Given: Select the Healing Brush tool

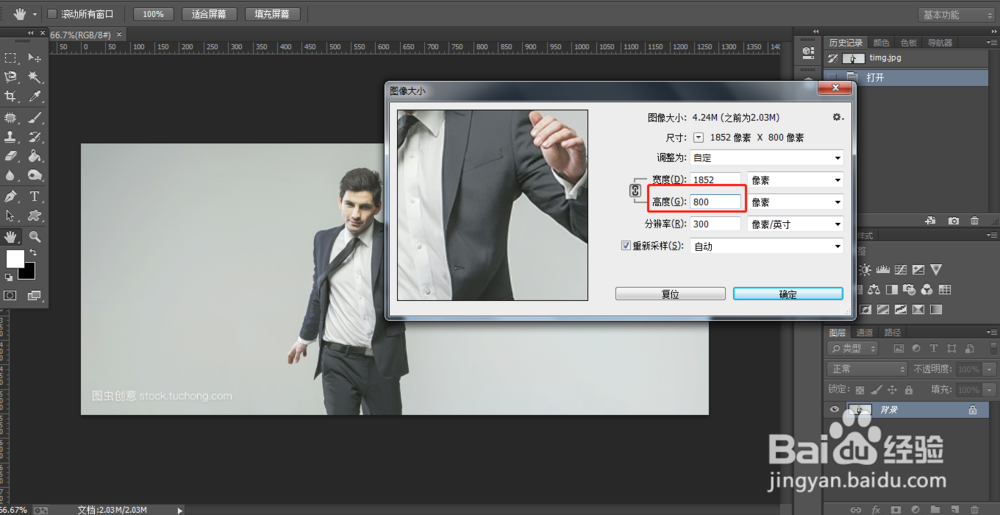Looking at the screenshot, I should click(x=10, y=117).
